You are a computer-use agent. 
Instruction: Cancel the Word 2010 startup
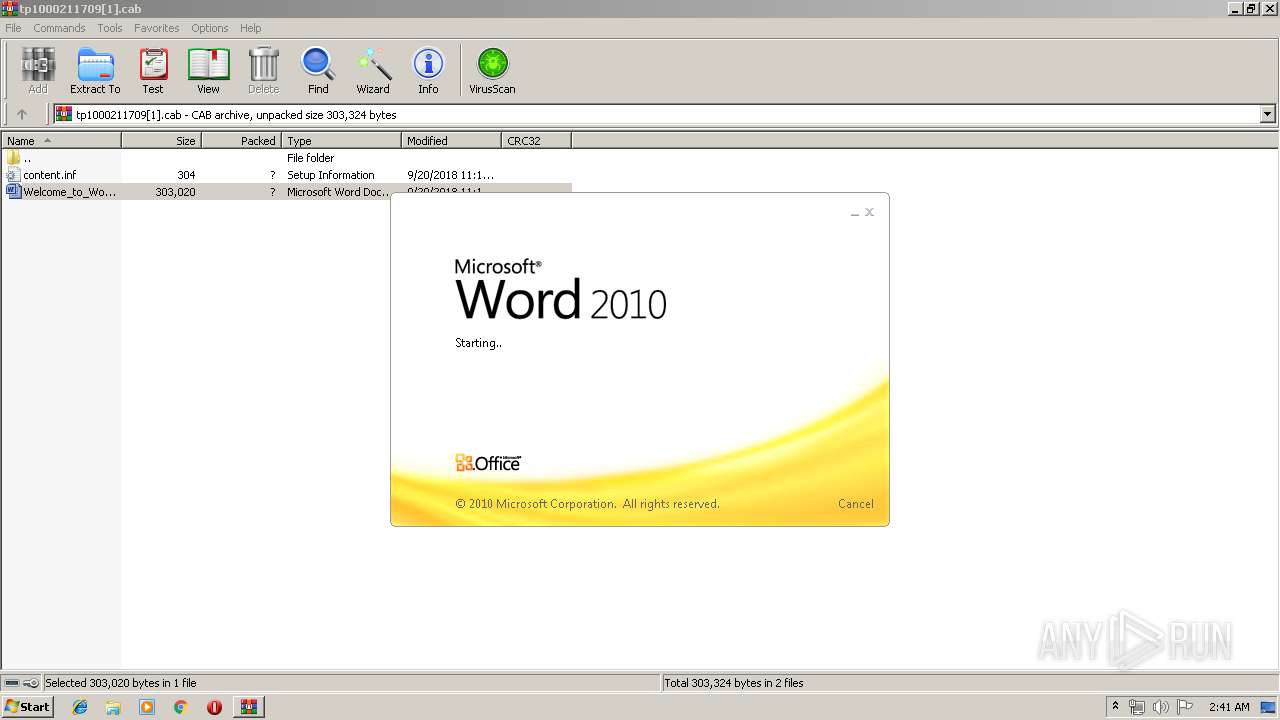point(855,504)
